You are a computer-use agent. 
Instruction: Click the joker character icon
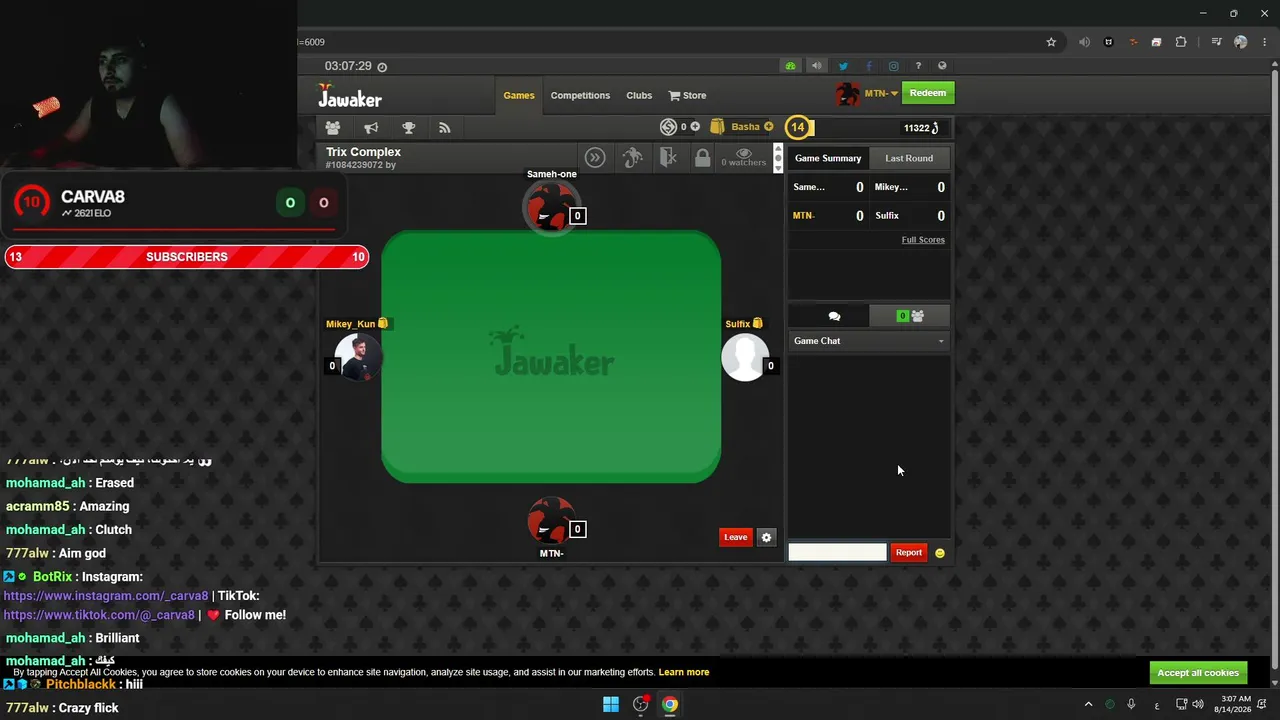(x=632, y=157)
